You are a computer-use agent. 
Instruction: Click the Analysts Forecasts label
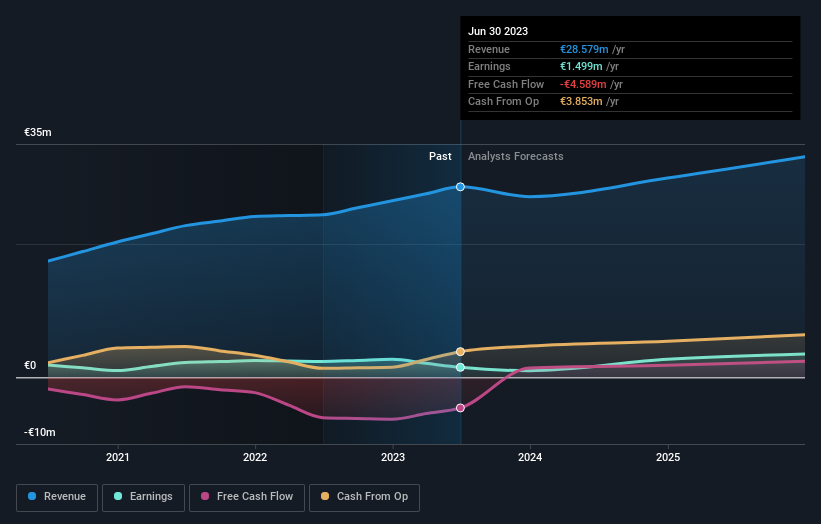tap(516, 157)
